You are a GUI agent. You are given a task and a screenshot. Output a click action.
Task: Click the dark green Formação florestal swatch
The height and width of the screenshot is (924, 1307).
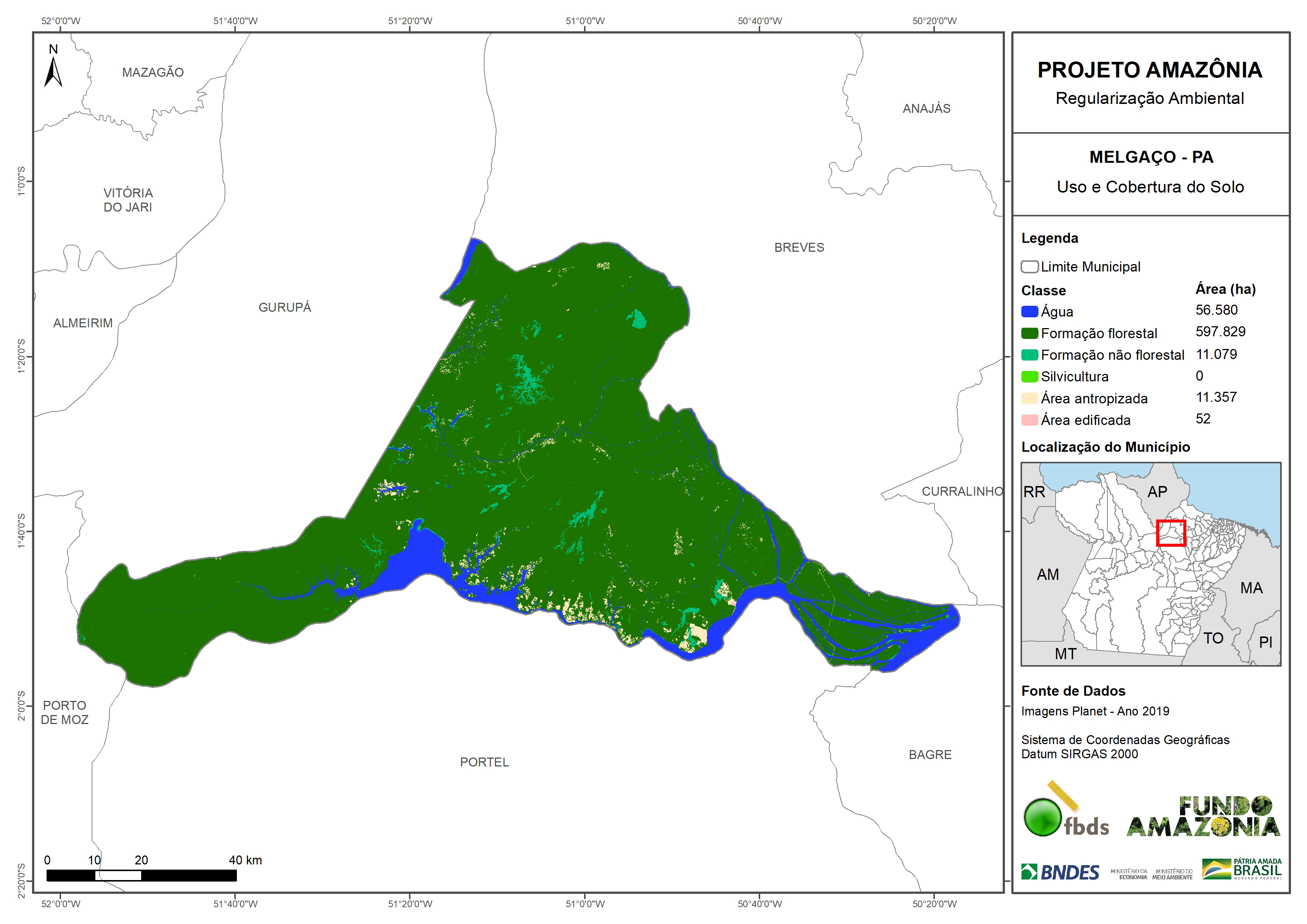[x=1029, y=333]
